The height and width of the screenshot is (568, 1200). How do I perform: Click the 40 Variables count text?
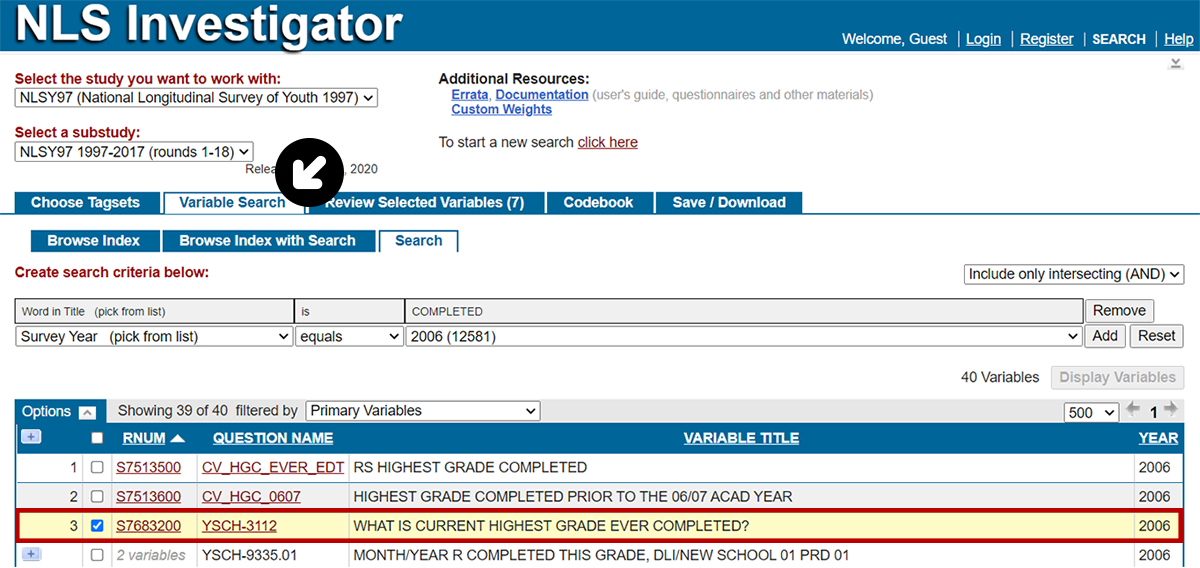[1000, 378]
